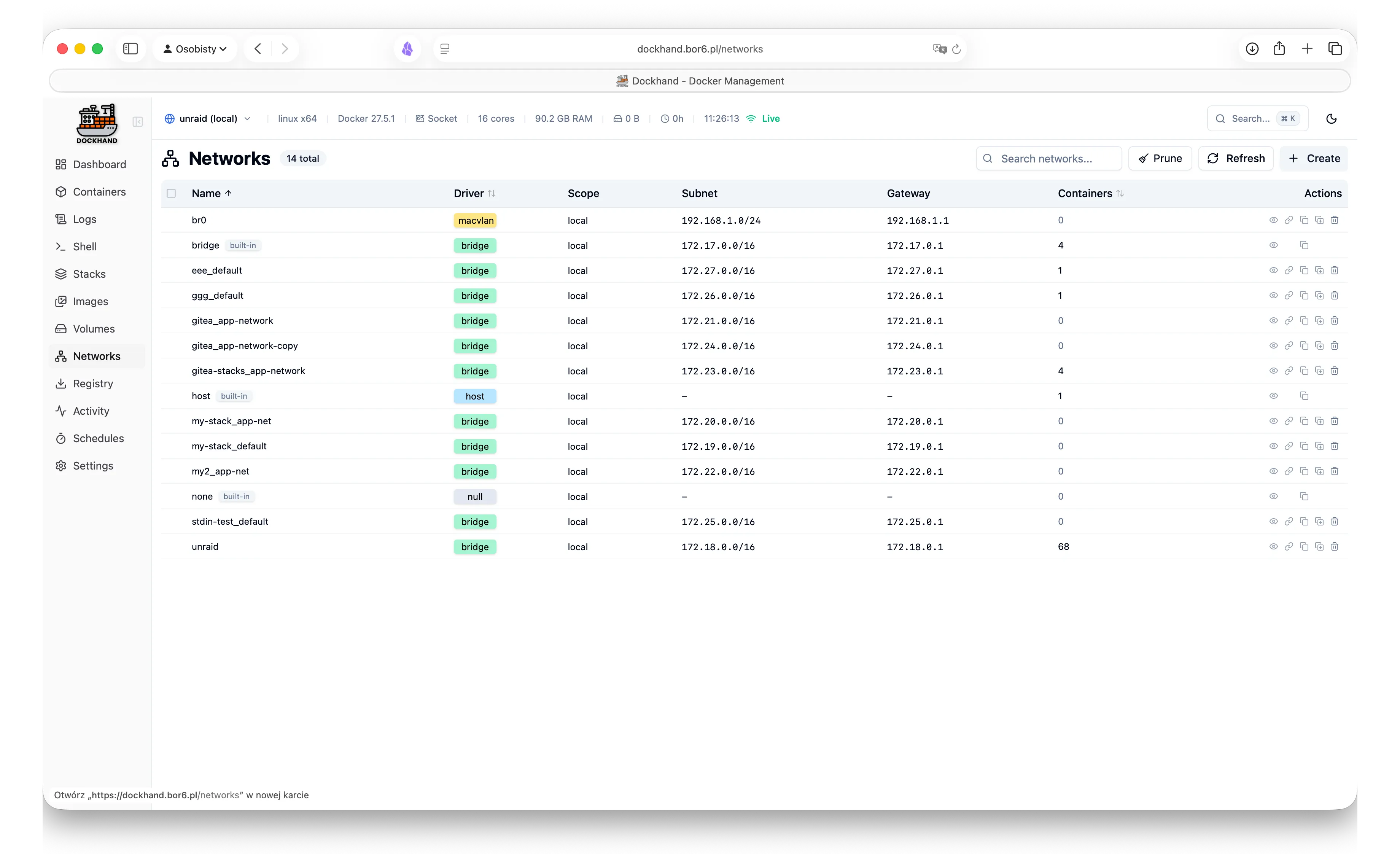Delete the br0 network via trash icon
Screen dimensions: 1400x866
[1335, 220]
